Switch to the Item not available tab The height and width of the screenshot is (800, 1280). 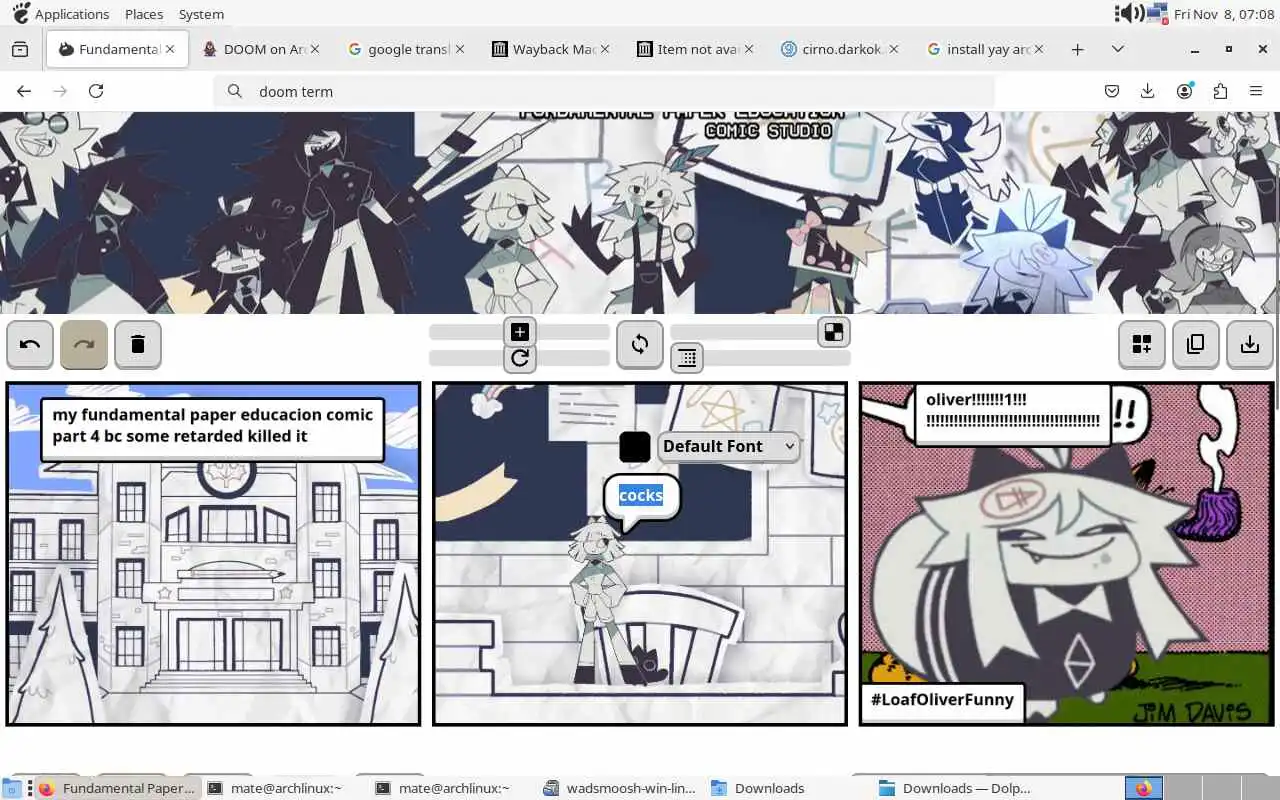pos(695,49)
